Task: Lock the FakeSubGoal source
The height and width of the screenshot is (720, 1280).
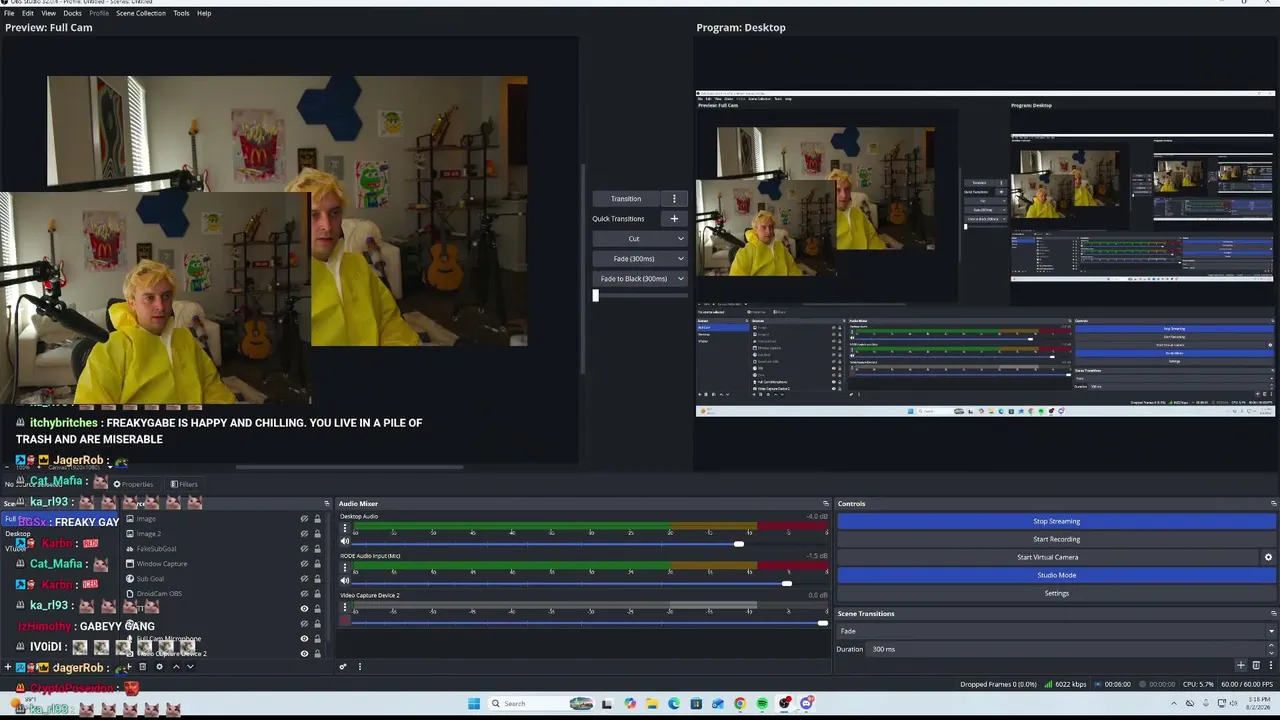Action: (x=318, y=549)
